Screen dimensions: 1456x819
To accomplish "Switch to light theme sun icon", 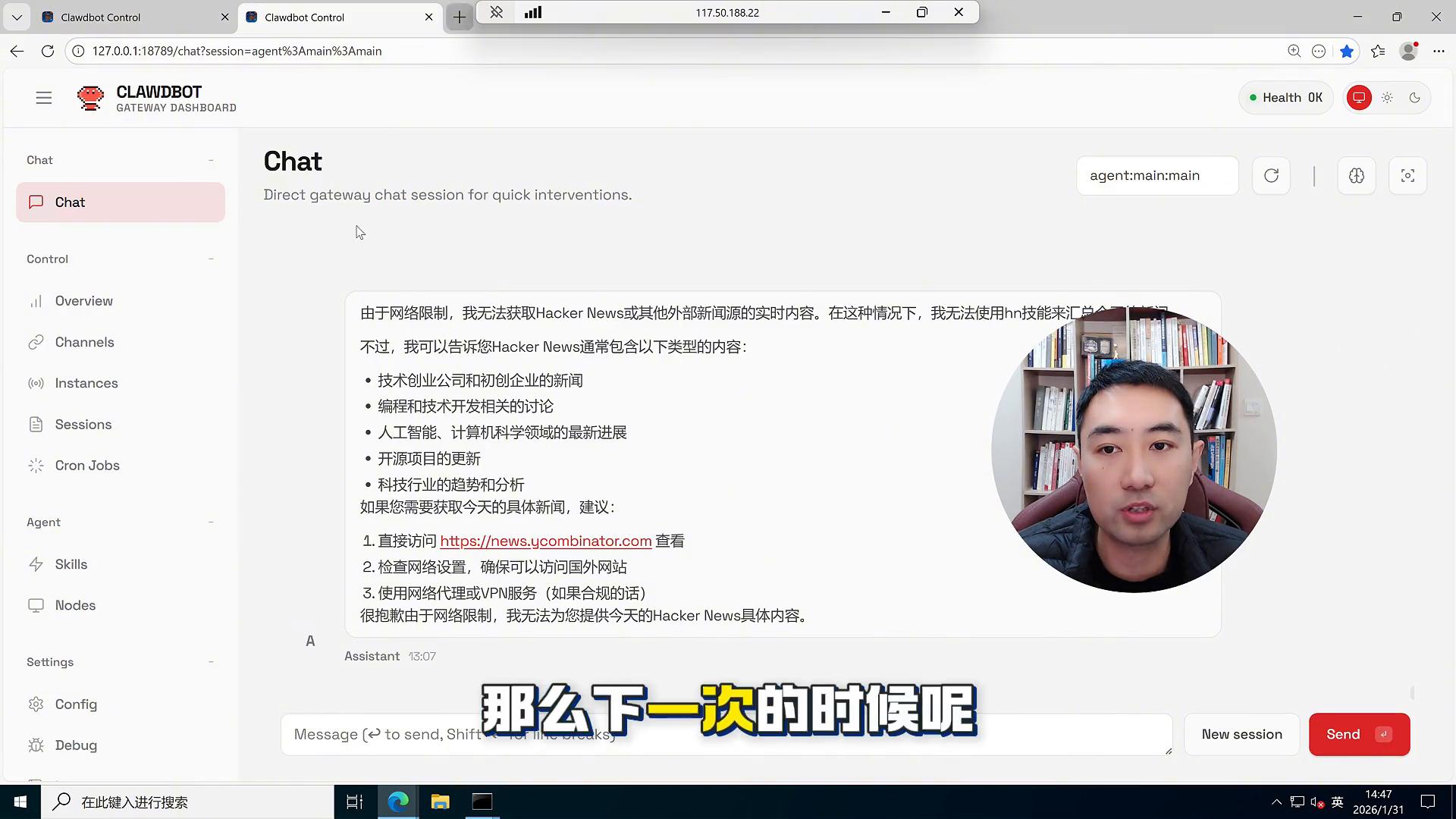I will (x=1387, y=98).
